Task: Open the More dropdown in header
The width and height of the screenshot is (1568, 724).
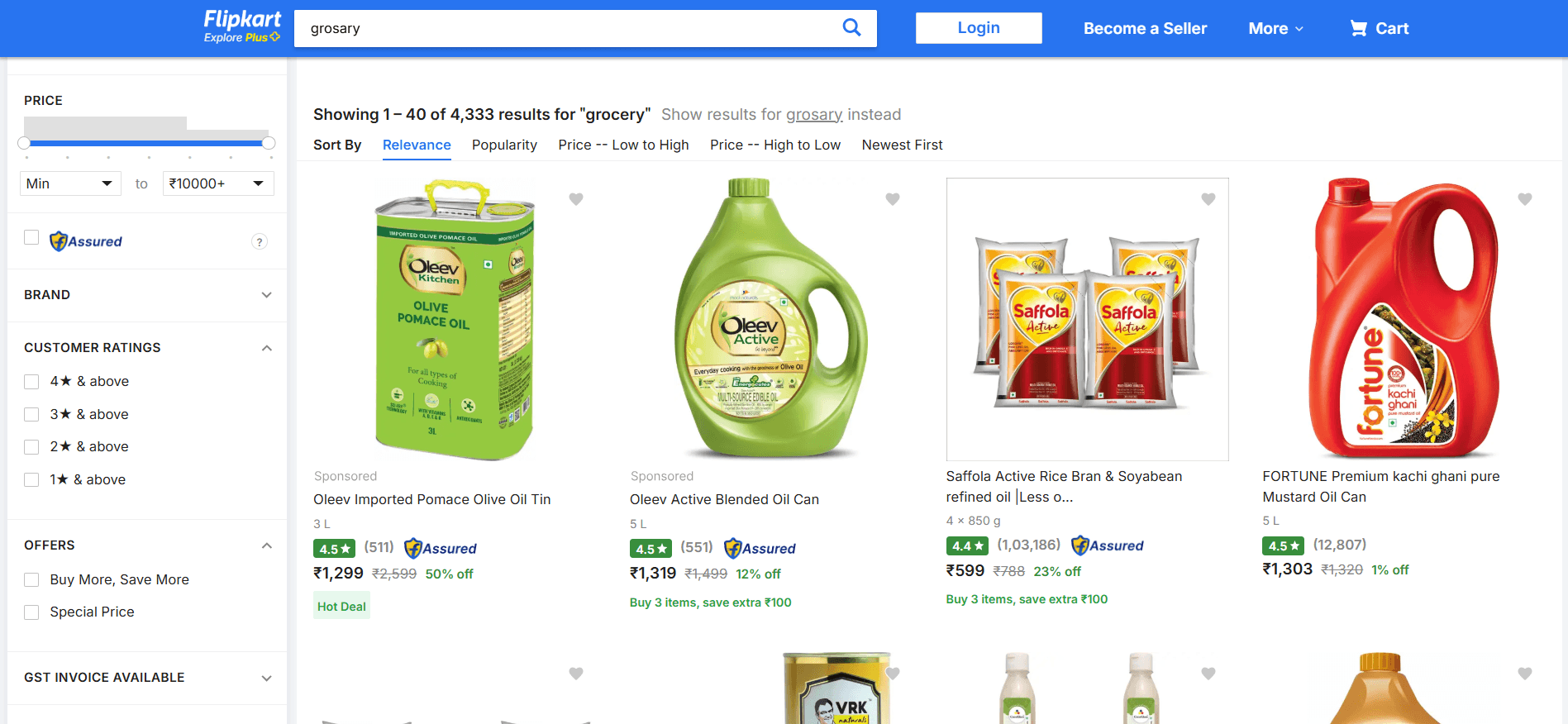Action: (x=1275, y=28)
